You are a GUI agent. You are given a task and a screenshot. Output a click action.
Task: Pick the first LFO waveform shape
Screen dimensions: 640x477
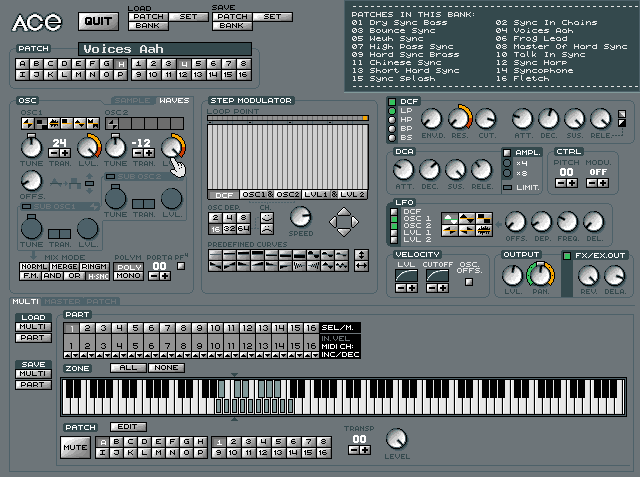449,218
